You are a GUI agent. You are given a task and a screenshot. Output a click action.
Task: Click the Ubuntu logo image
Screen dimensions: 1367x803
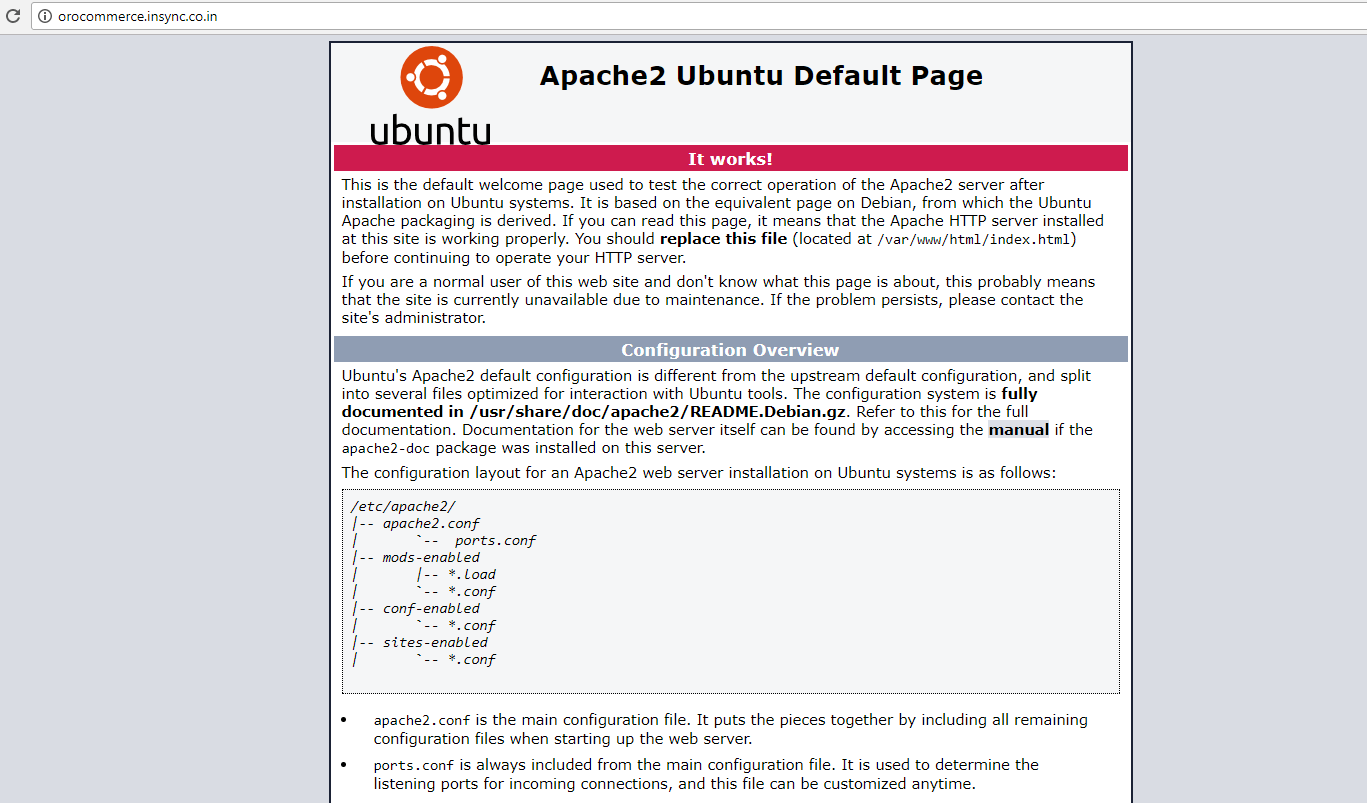coord(430,96)
